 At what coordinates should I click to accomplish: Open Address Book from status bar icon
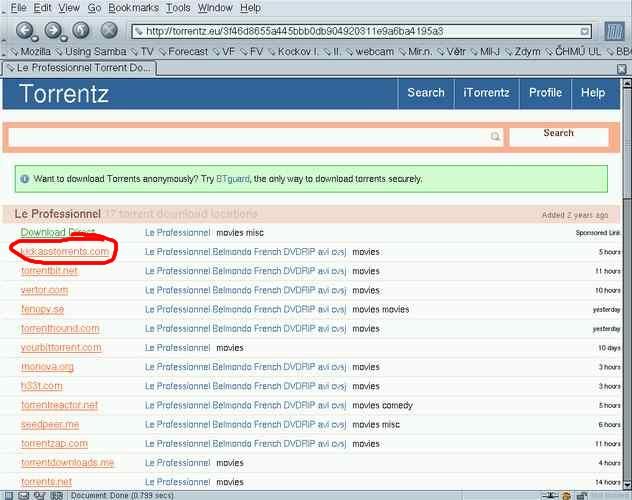pos(56,496)
